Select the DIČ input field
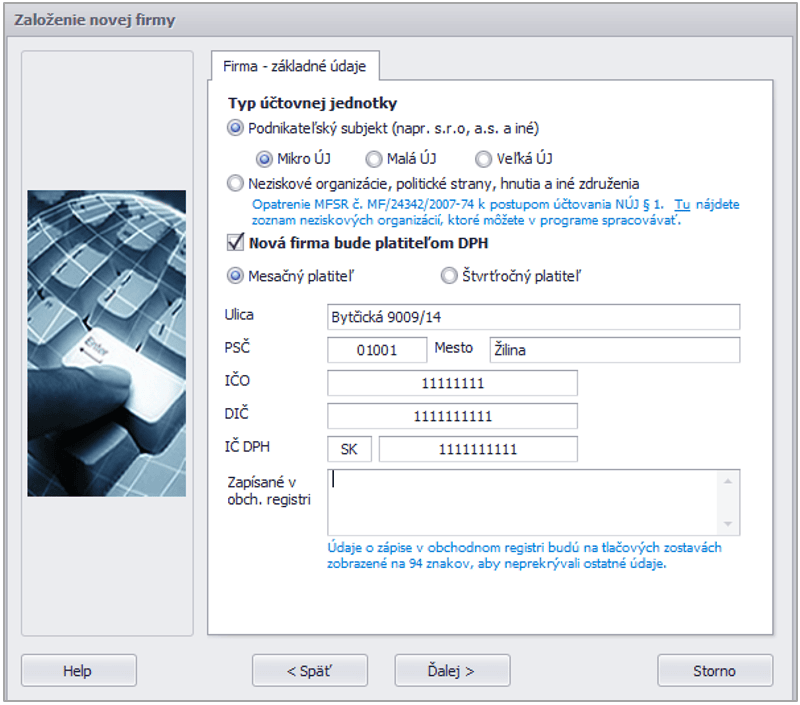The width and height of the screenshot is (800, 705). [452, 416]
